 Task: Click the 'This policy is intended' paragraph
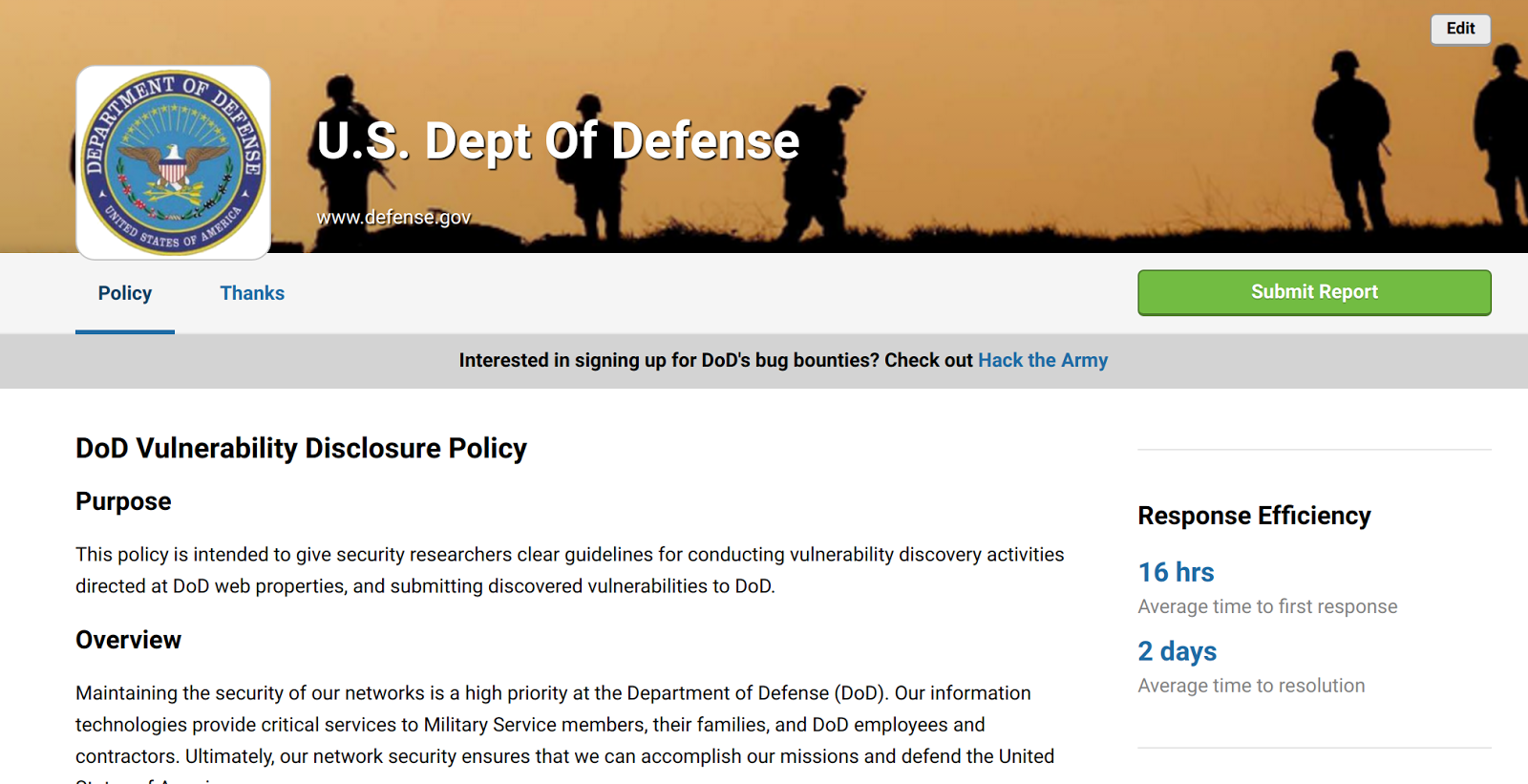[x=570, y=570]
